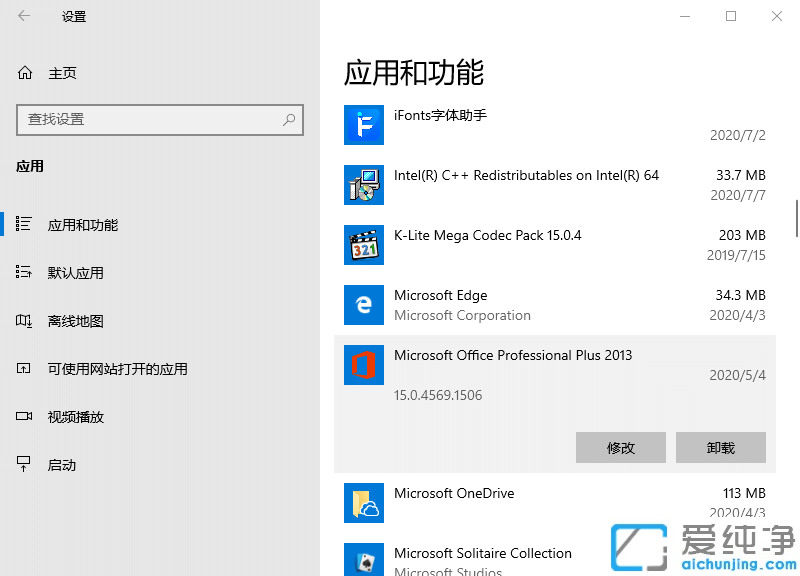Click the Microsoft Office Professional Plus icon
This screenshot has height=576, width=800.
(363, 365)
